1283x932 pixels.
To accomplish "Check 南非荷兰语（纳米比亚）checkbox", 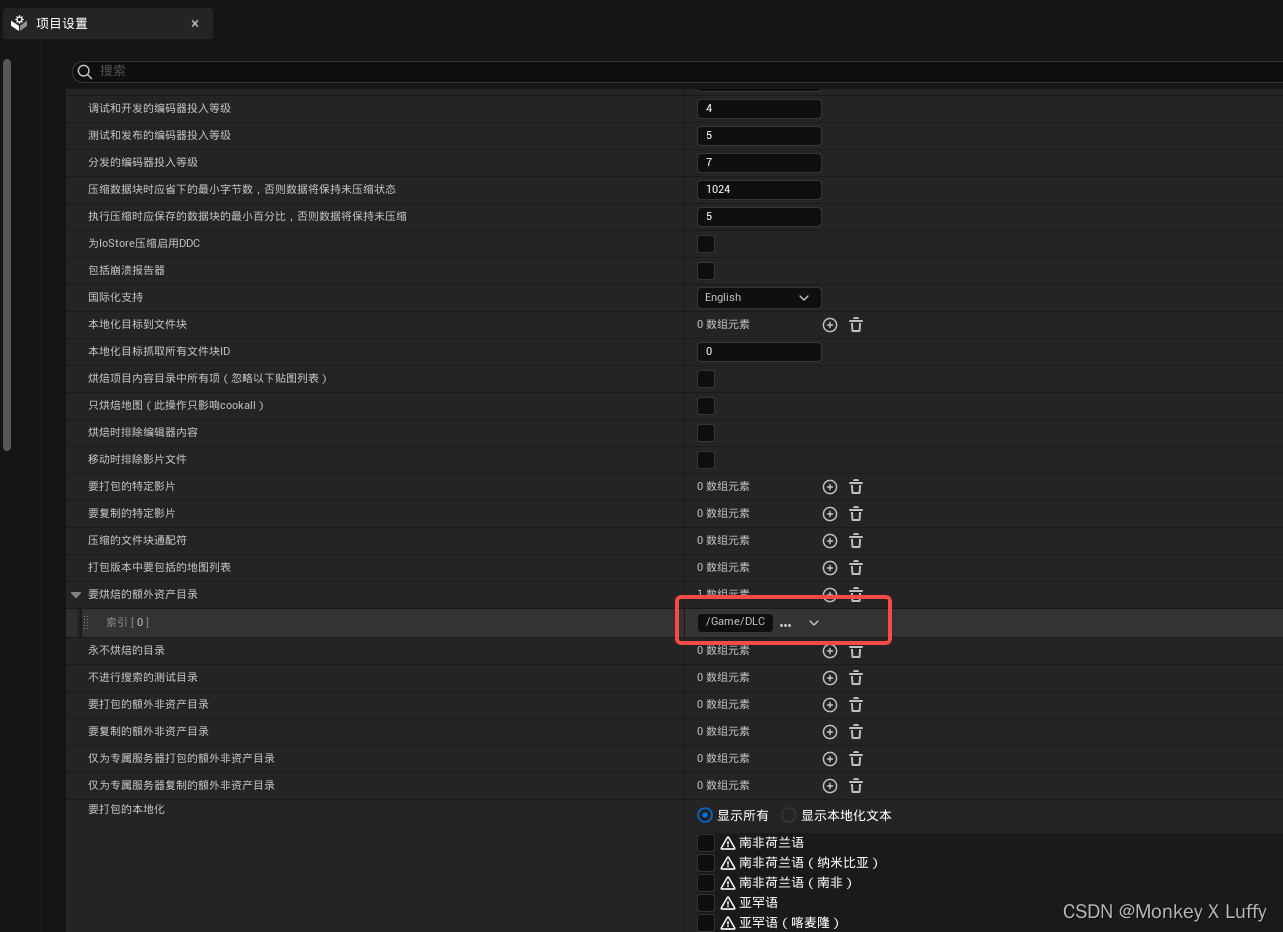I will coord(706,863).
